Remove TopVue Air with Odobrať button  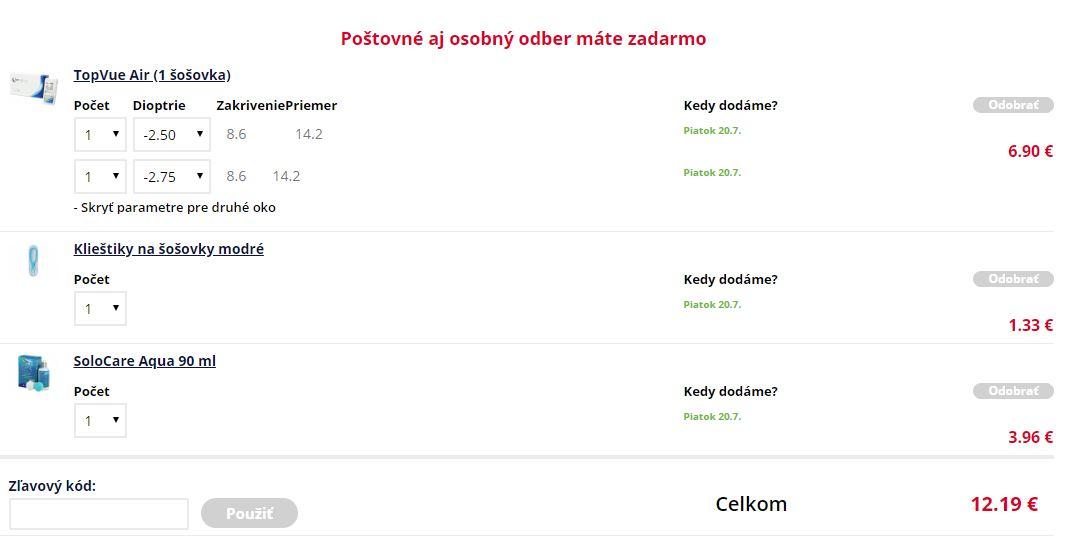tap(1013, 105)
